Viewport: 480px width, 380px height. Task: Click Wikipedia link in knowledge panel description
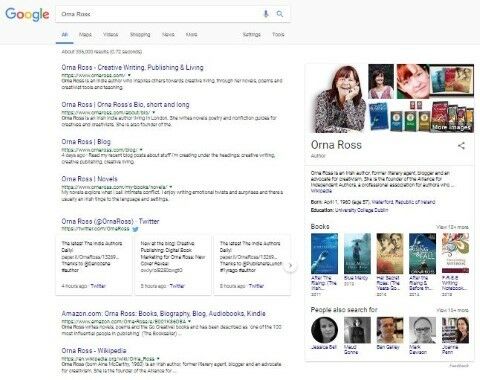pyautogui.click(x=321, y=191)
